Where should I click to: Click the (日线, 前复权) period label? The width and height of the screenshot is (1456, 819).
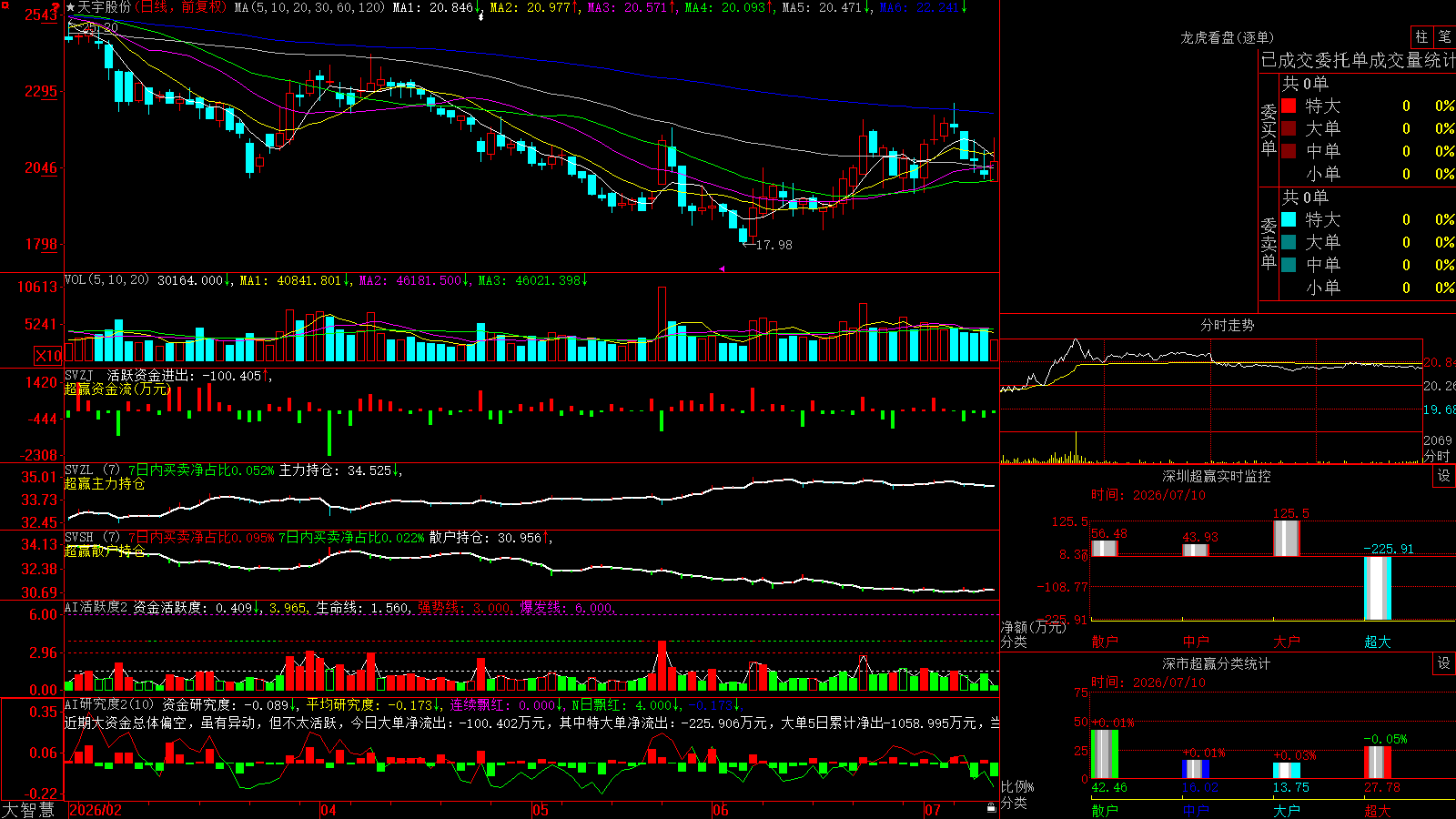[181, 7]
